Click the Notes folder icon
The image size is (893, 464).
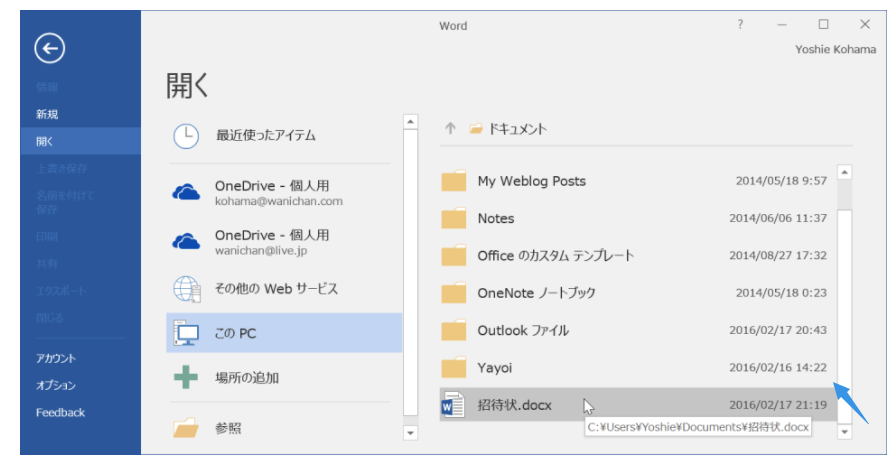[454, 218]
